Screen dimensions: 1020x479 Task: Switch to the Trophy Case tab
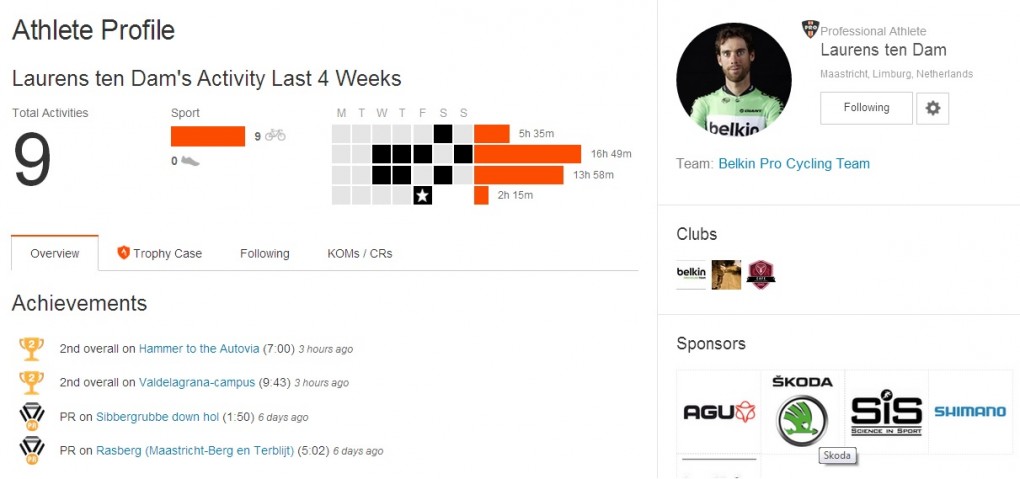pos(160,253)
